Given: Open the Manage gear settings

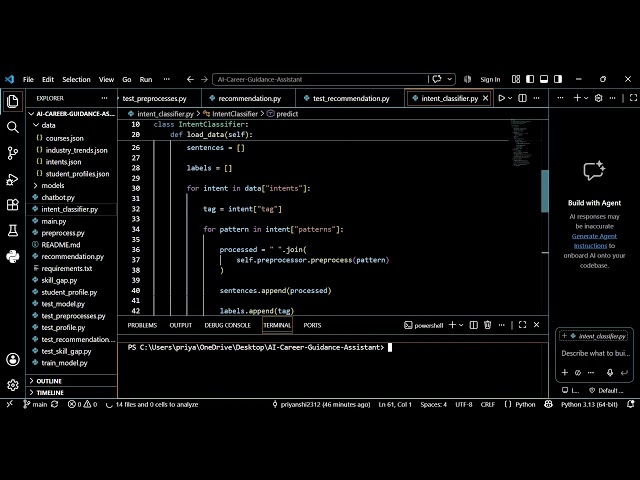Looking at the screenshot, I should [x=13, y=385].
